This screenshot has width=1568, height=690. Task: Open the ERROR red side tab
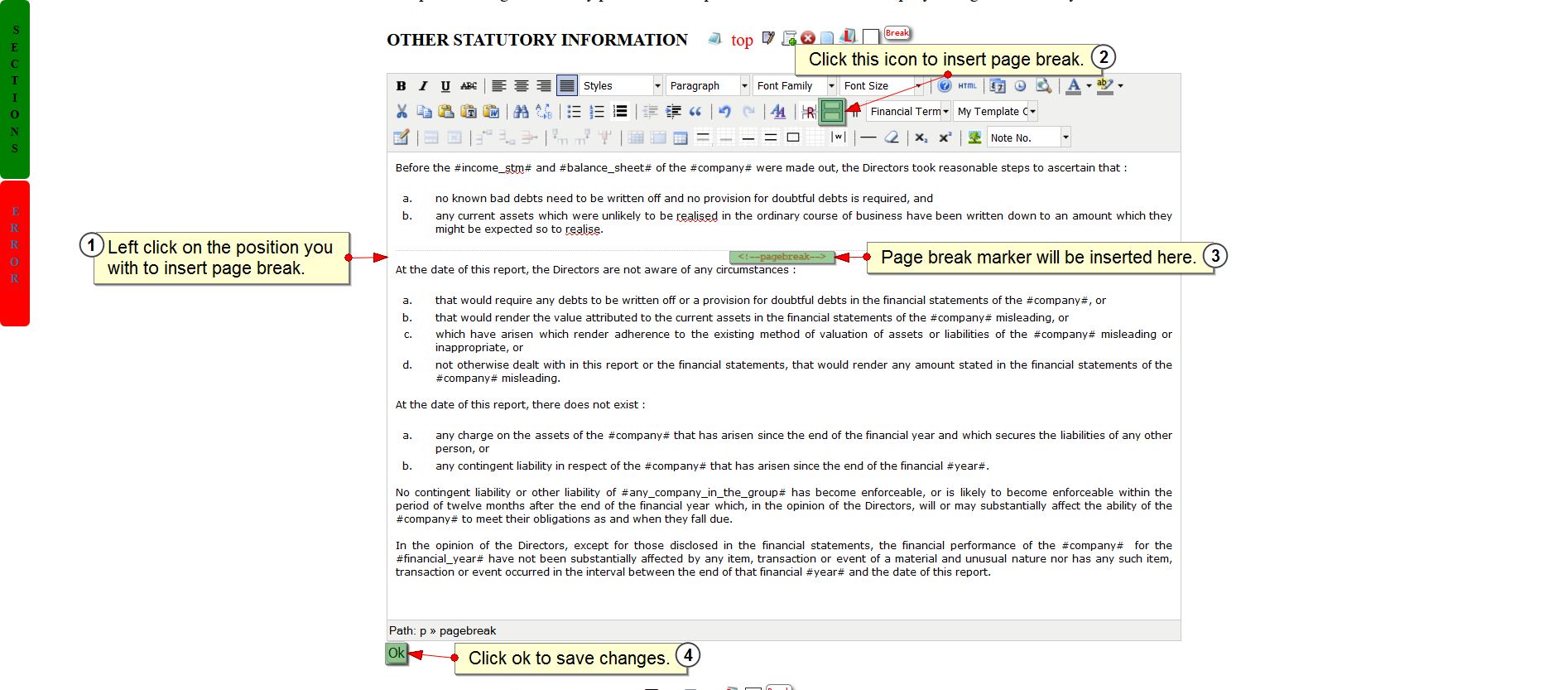pos(15,253)
